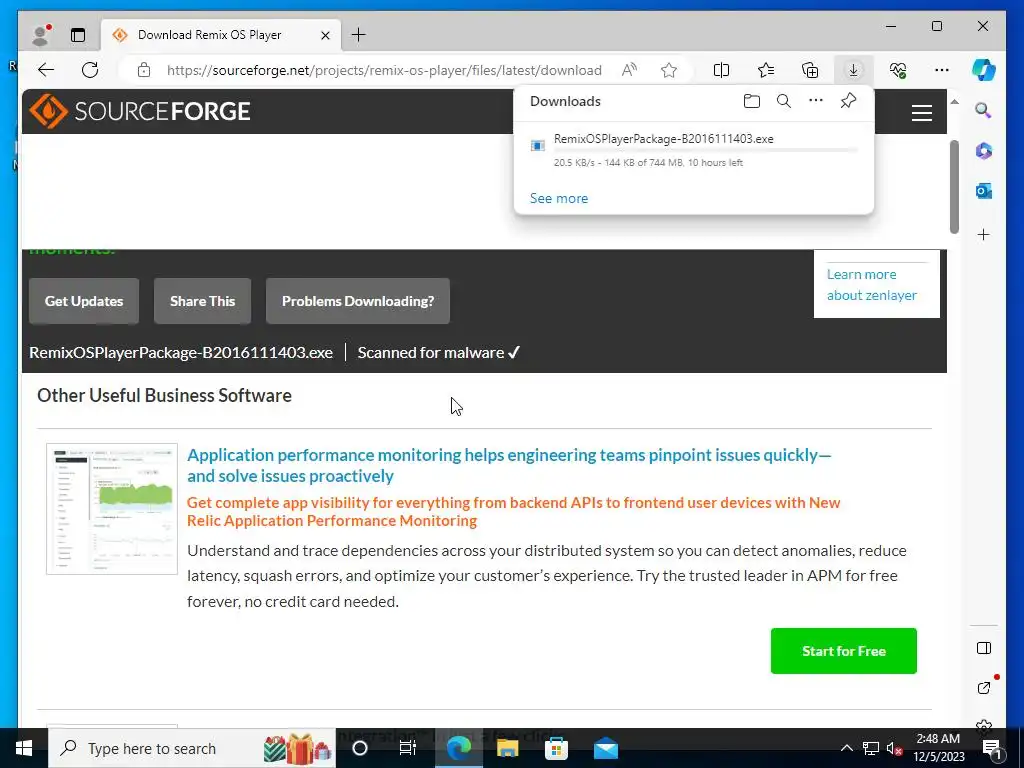Viewport: 1024px width, 768px height.
Task: Click scrollbar up arrow
Action: [954, 102]
